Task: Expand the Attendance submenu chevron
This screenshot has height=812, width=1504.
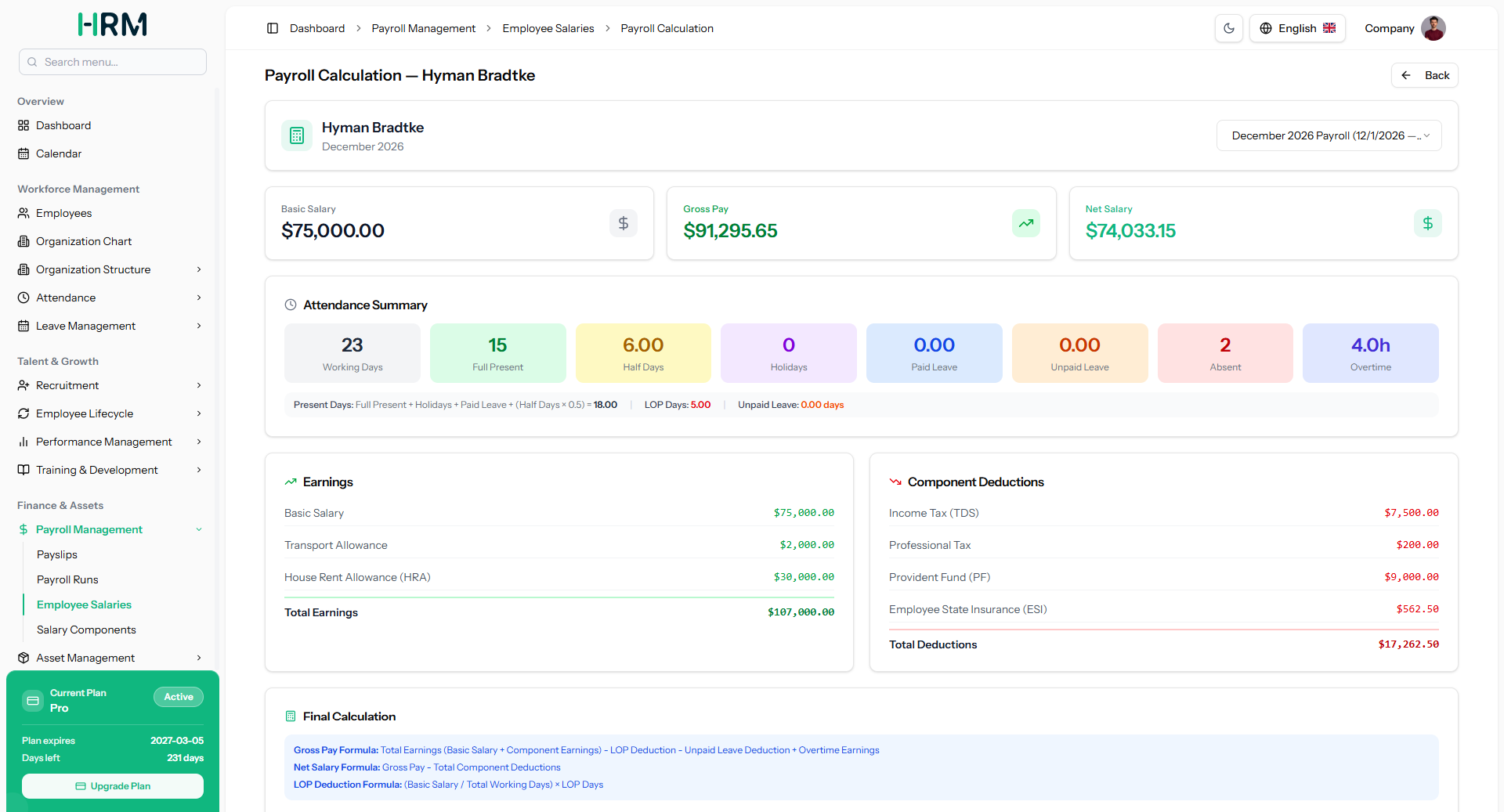Action: point(199,298)
